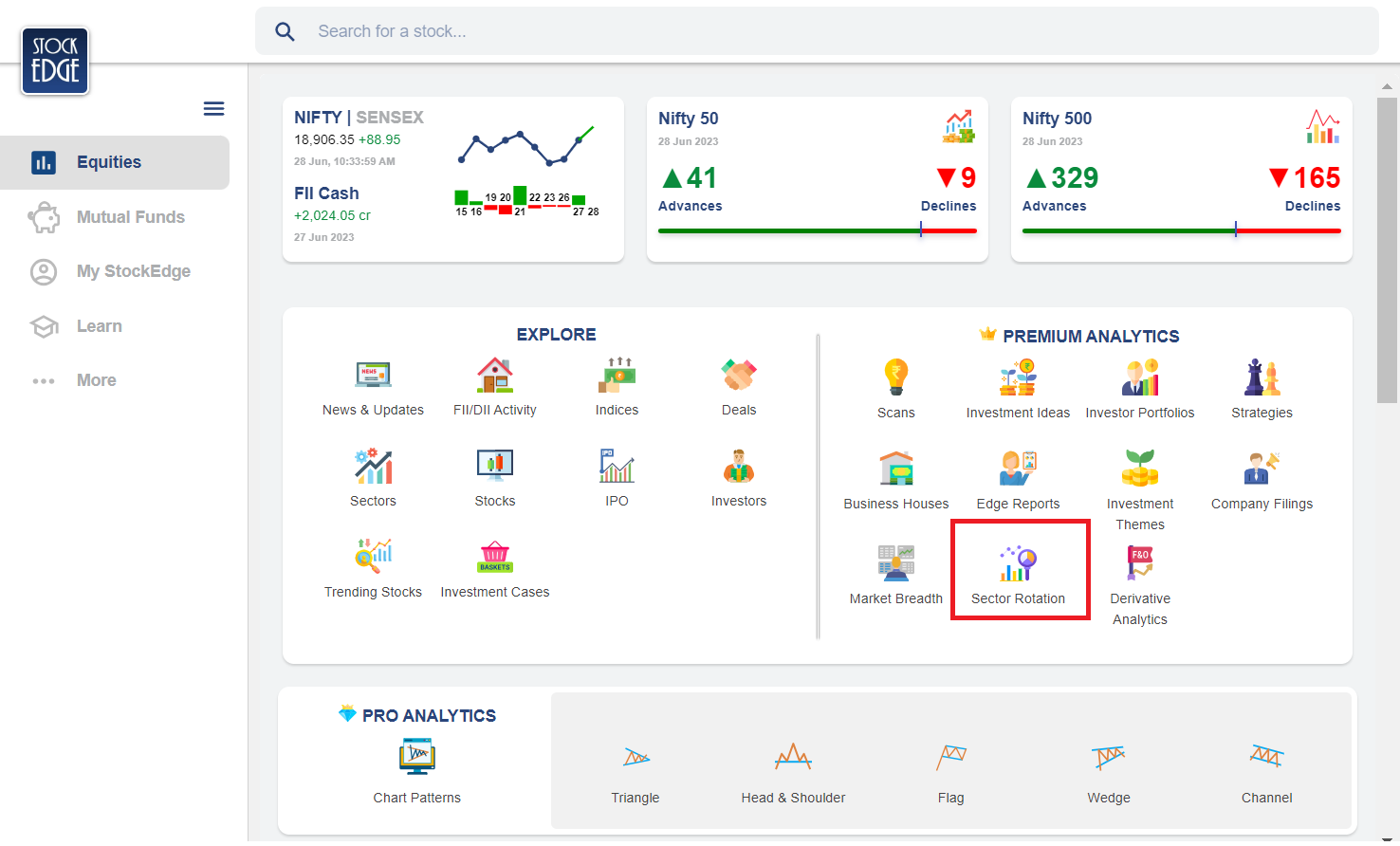Open the Scans lightbulb icon
Viewport: 1400px width, 846px height.
tap(895, 377)
